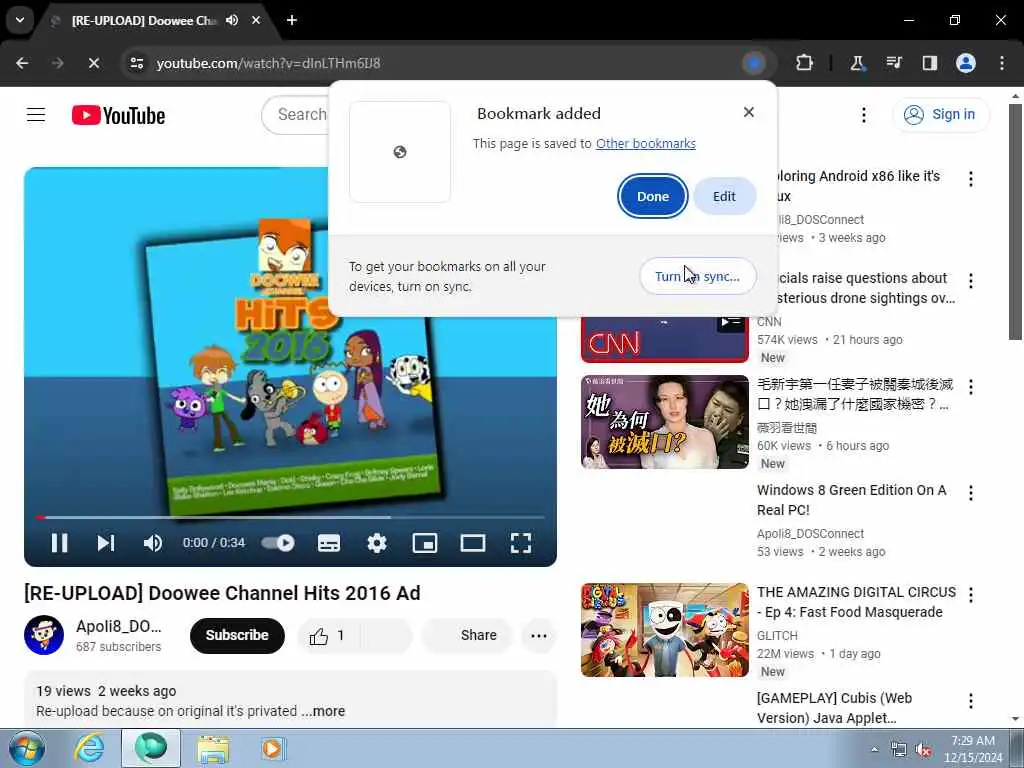
Task: Toggle subtitles/closed captions
Action: (x=328, y=543)
